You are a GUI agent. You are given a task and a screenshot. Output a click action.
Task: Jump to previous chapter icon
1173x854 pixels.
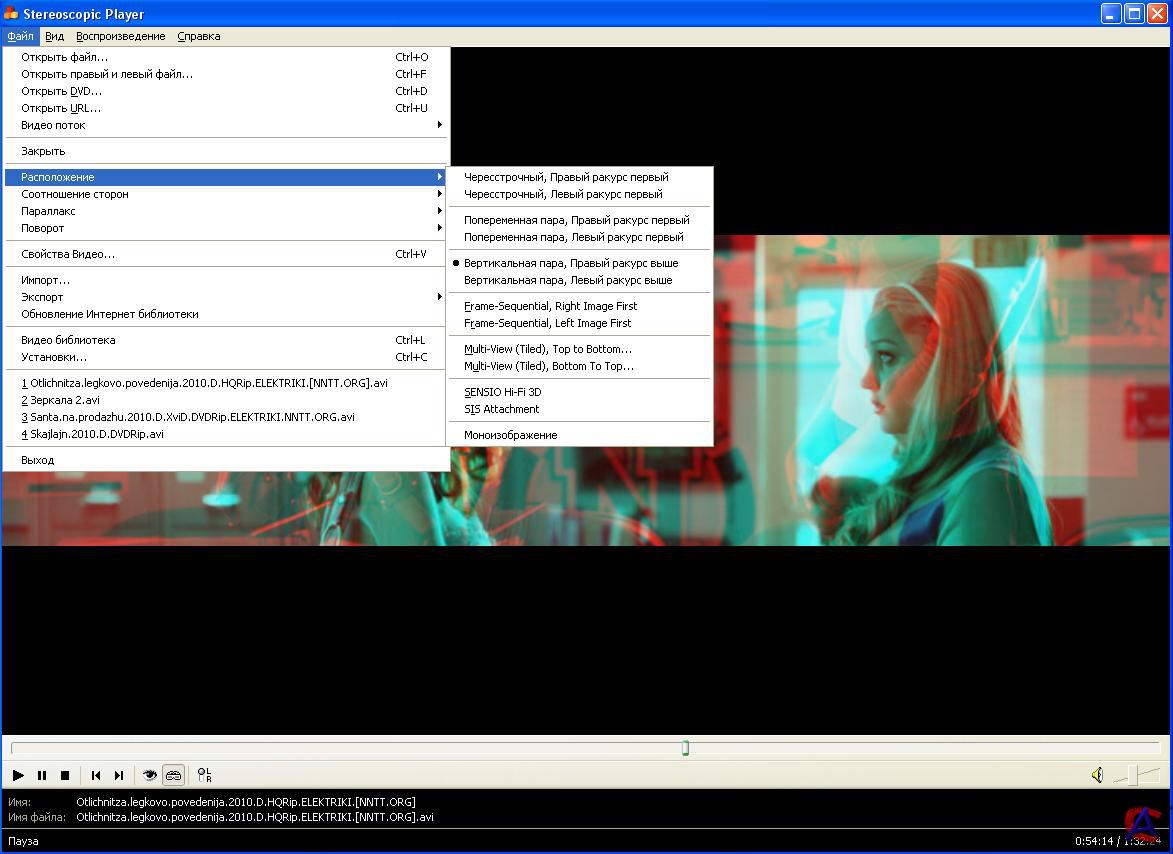(x=96, y=775)
